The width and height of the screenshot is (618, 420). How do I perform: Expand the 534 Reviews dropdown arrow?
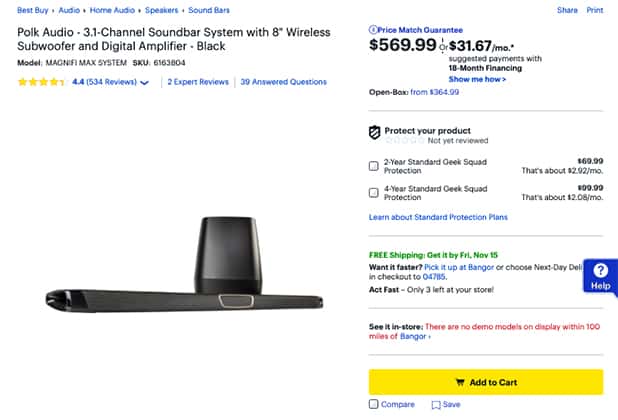pos(145,83)
